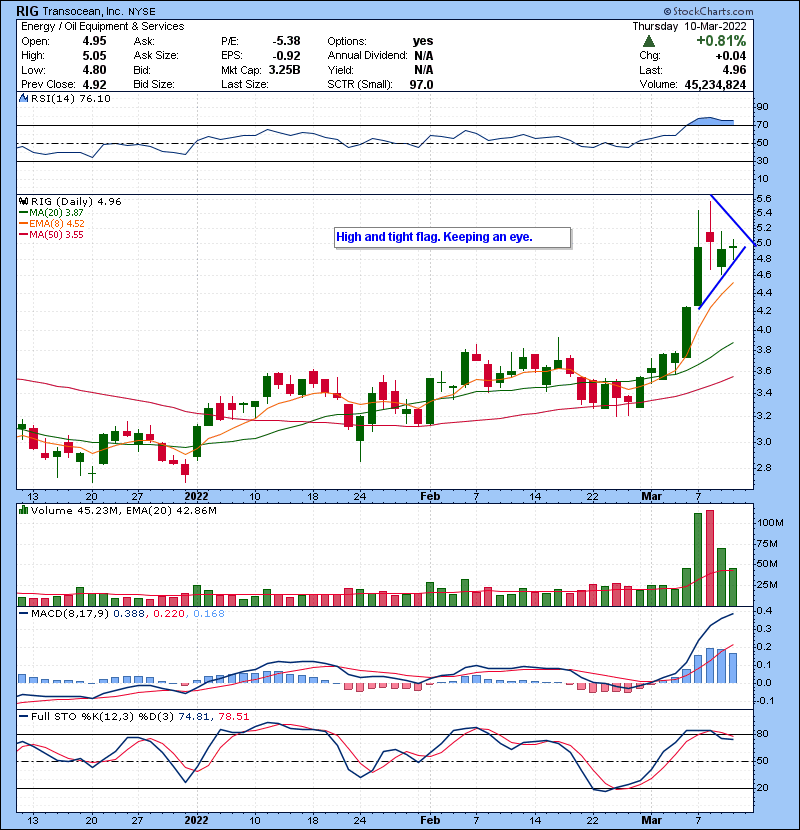Click the Options value yes
The image size is (800, 830).
[423, 41]
